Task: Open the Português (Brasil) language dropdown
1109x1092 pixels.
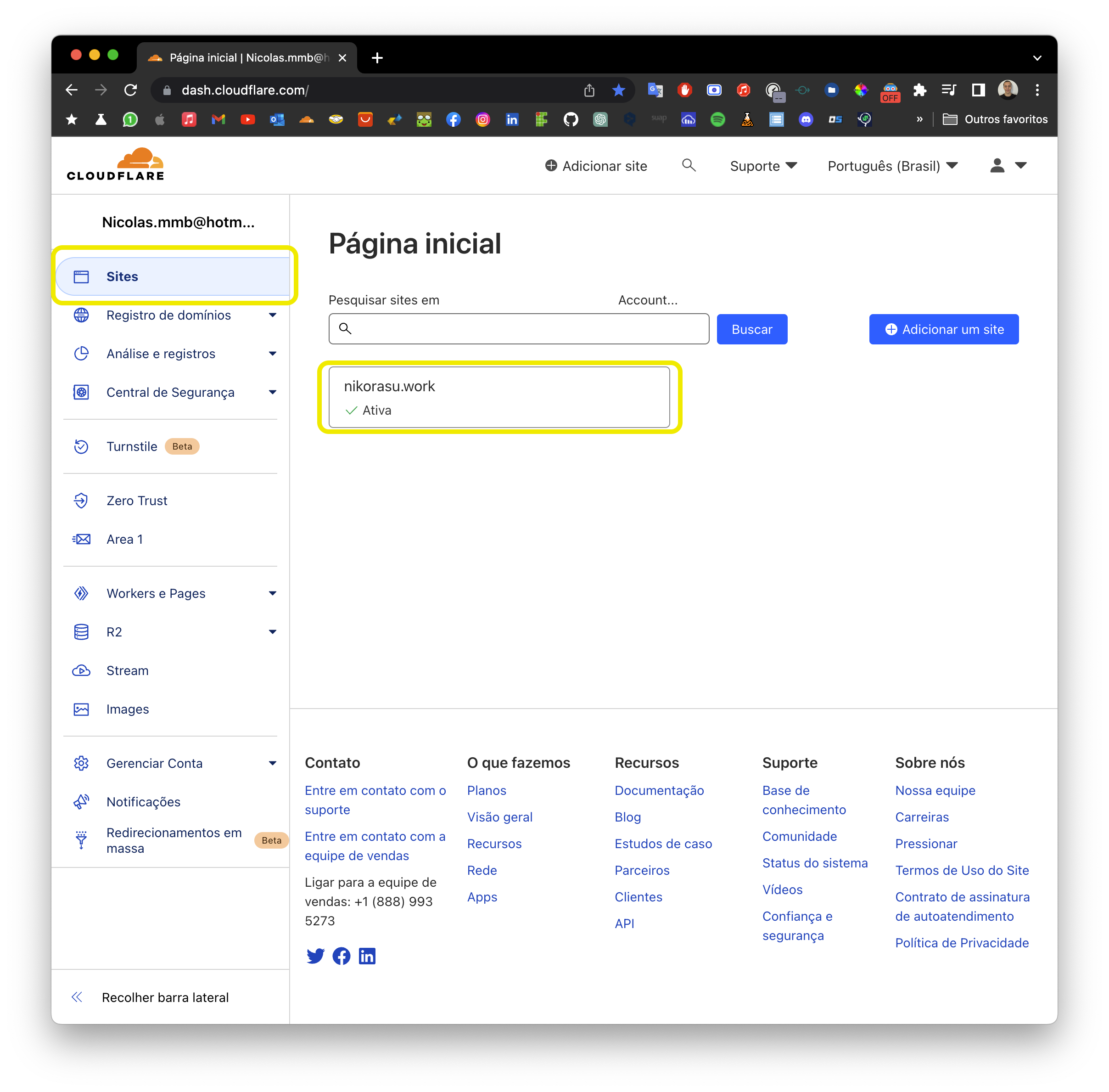Action: point(893,166)
